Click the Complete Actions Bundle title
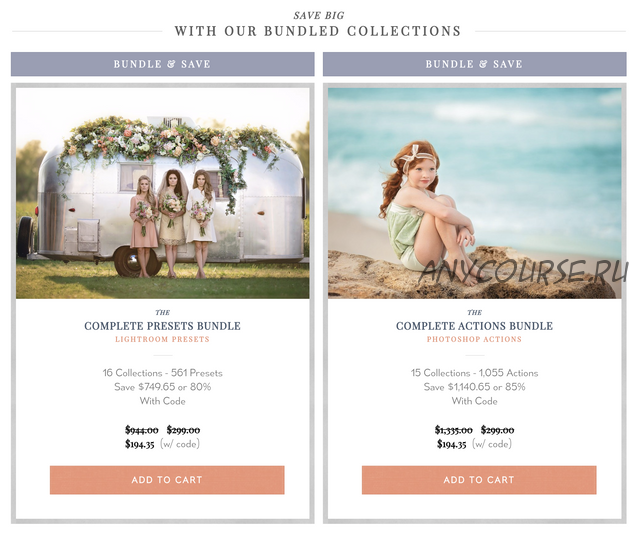 click(474, 326)
